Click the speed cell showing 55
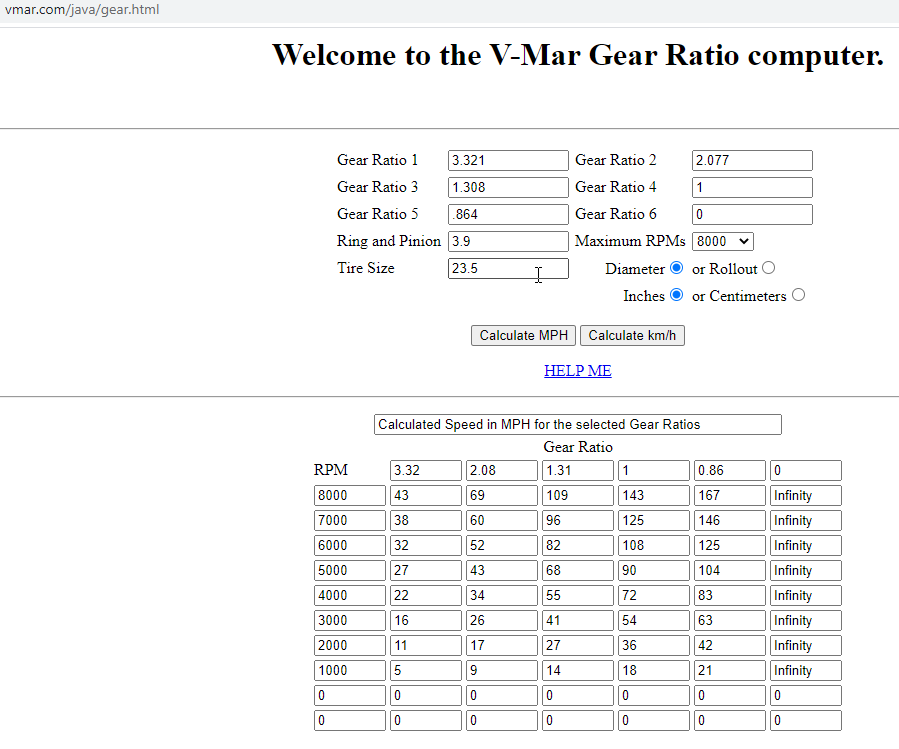 tap(577, 595)
